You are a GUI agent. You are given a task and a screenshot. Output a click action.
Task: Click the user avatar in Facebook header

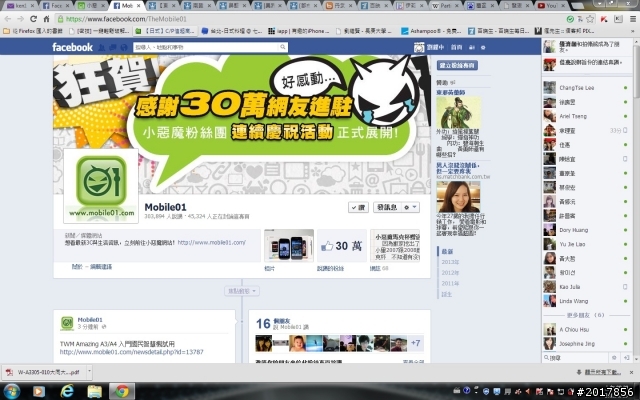[x=419, y=47]
